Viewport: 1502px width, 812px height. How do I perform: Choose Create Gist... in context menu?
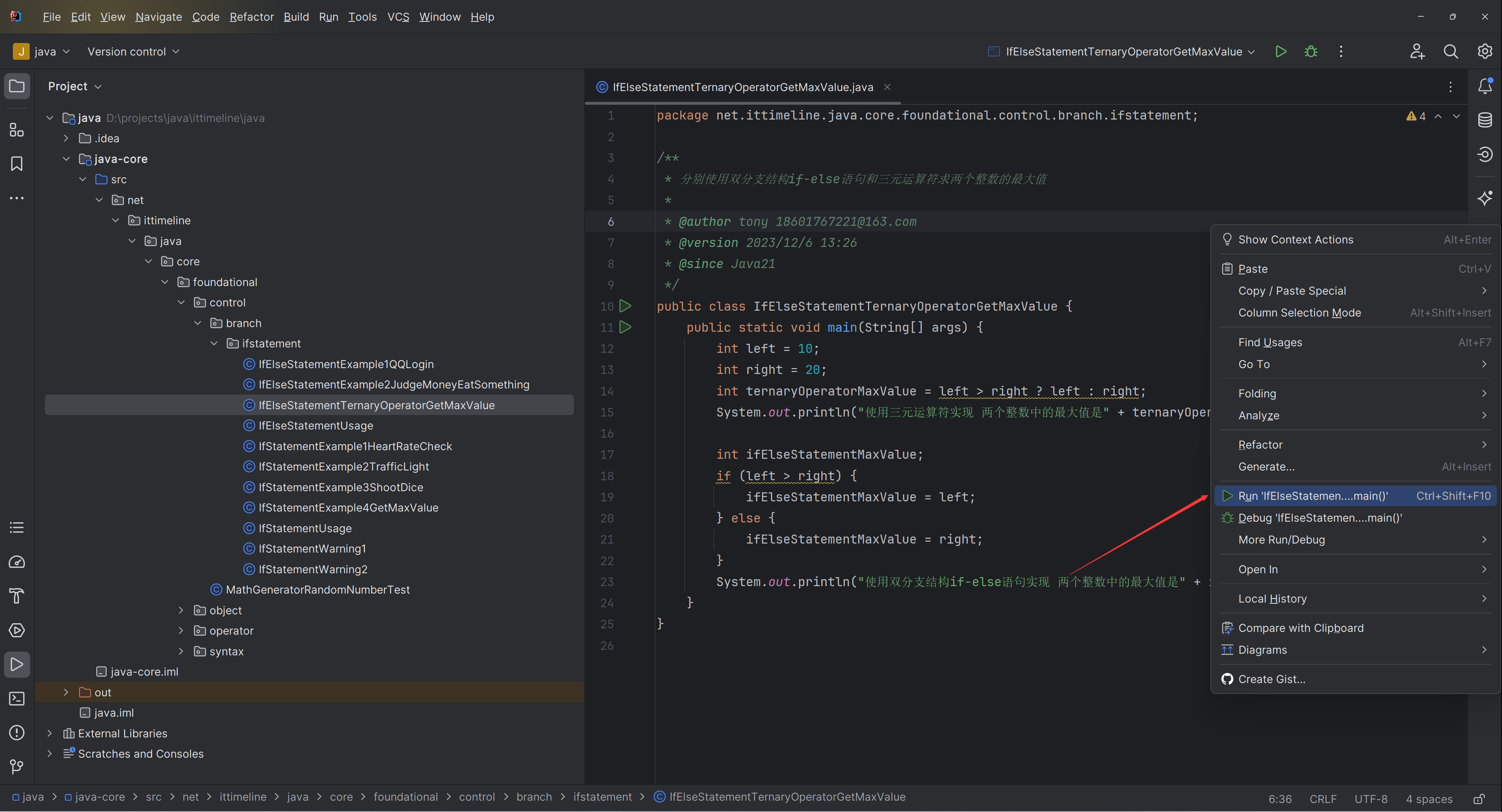tap(1355, 679)
